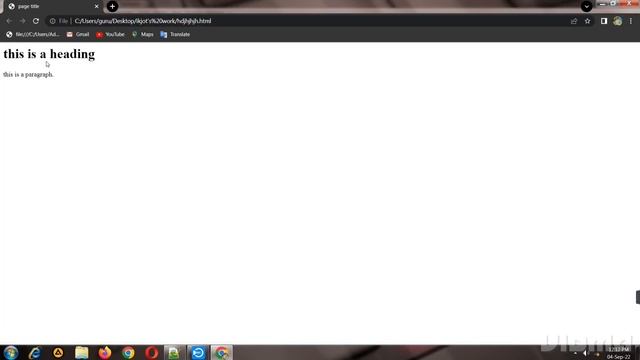This screenshot has width=640, height=360.
Task: Launch Internet Explorer from the taskbar
Action: (35, 353)
